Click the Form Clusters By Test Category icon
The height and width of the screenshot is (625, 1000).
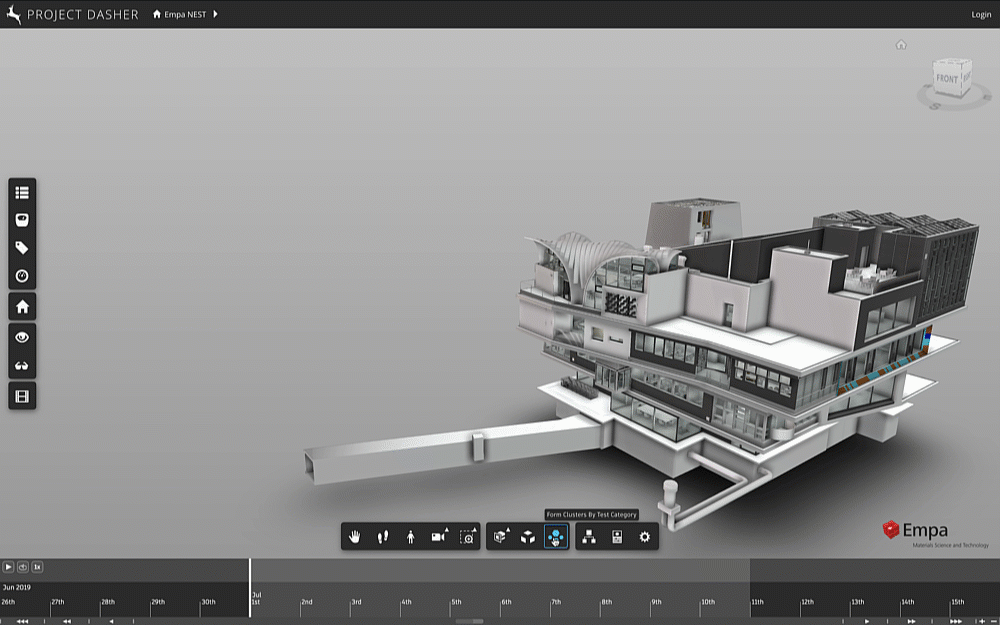pyautogui.click(x=556, y=537)
